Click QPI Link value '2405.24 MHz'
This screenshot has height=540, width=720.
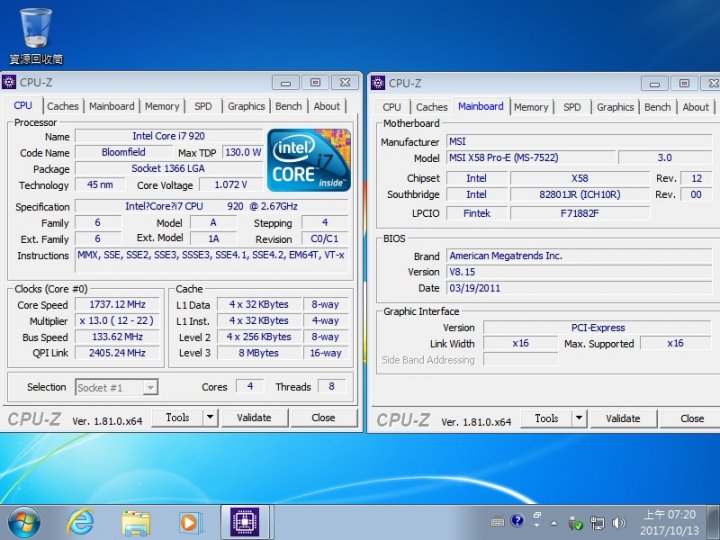point(117,353)
